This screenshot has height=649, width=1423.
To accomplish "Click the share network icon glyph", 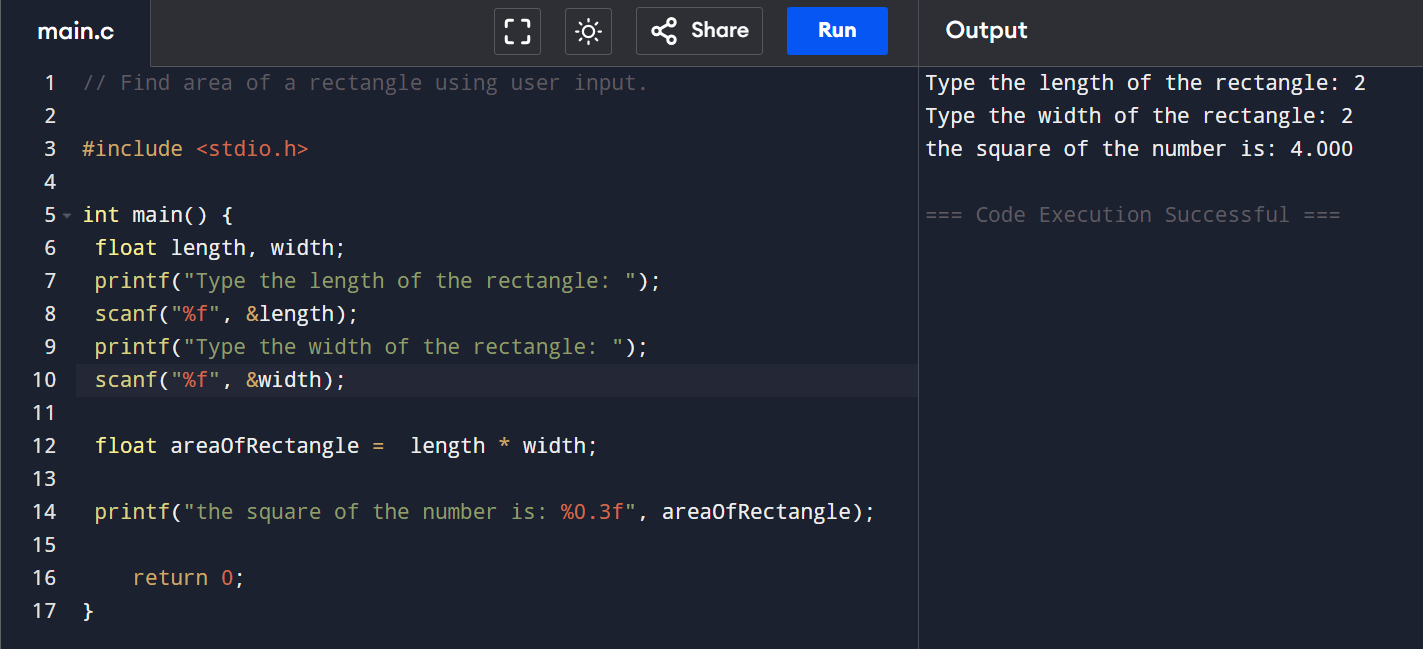I will (x=664, y=31).
